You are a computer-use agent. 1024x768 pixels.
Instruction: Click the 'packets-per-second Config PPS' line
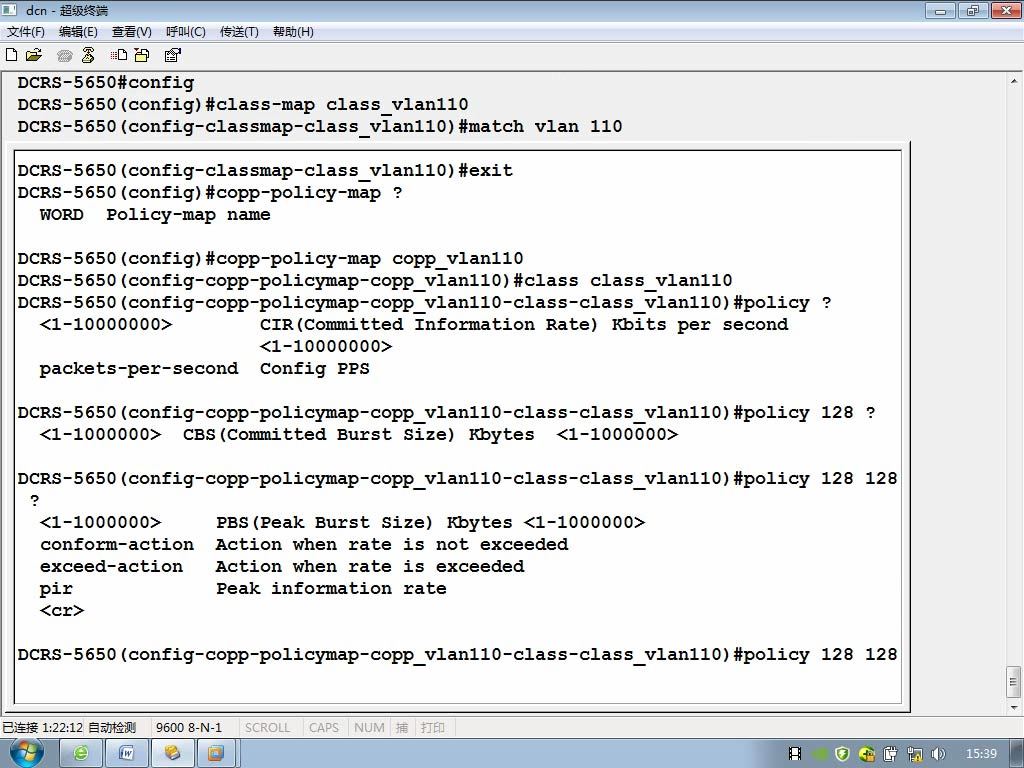click(x=204, y=369)
